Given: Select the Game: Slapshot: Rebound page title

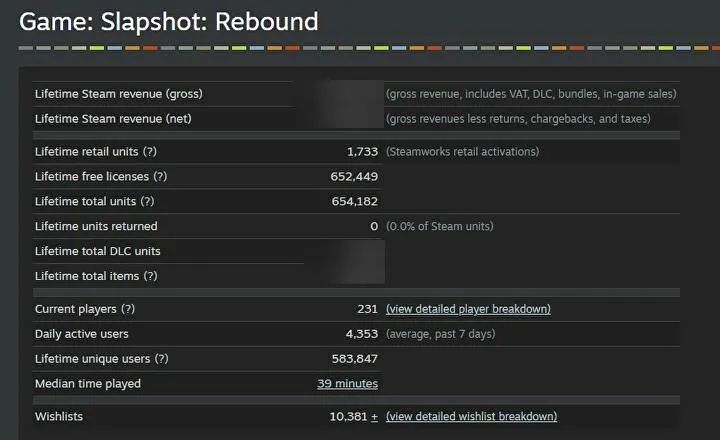Looking at the screenshot, I should [x=169, y=22].
